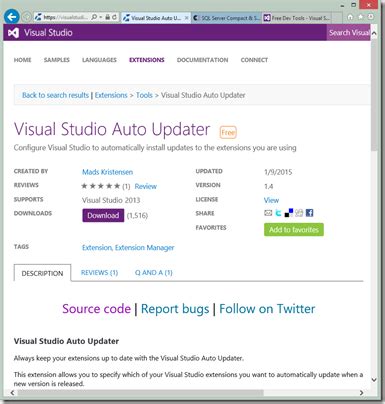Click the Search Visual Studio field
This screenshot has width=385, height=404.
pos(348,33)
